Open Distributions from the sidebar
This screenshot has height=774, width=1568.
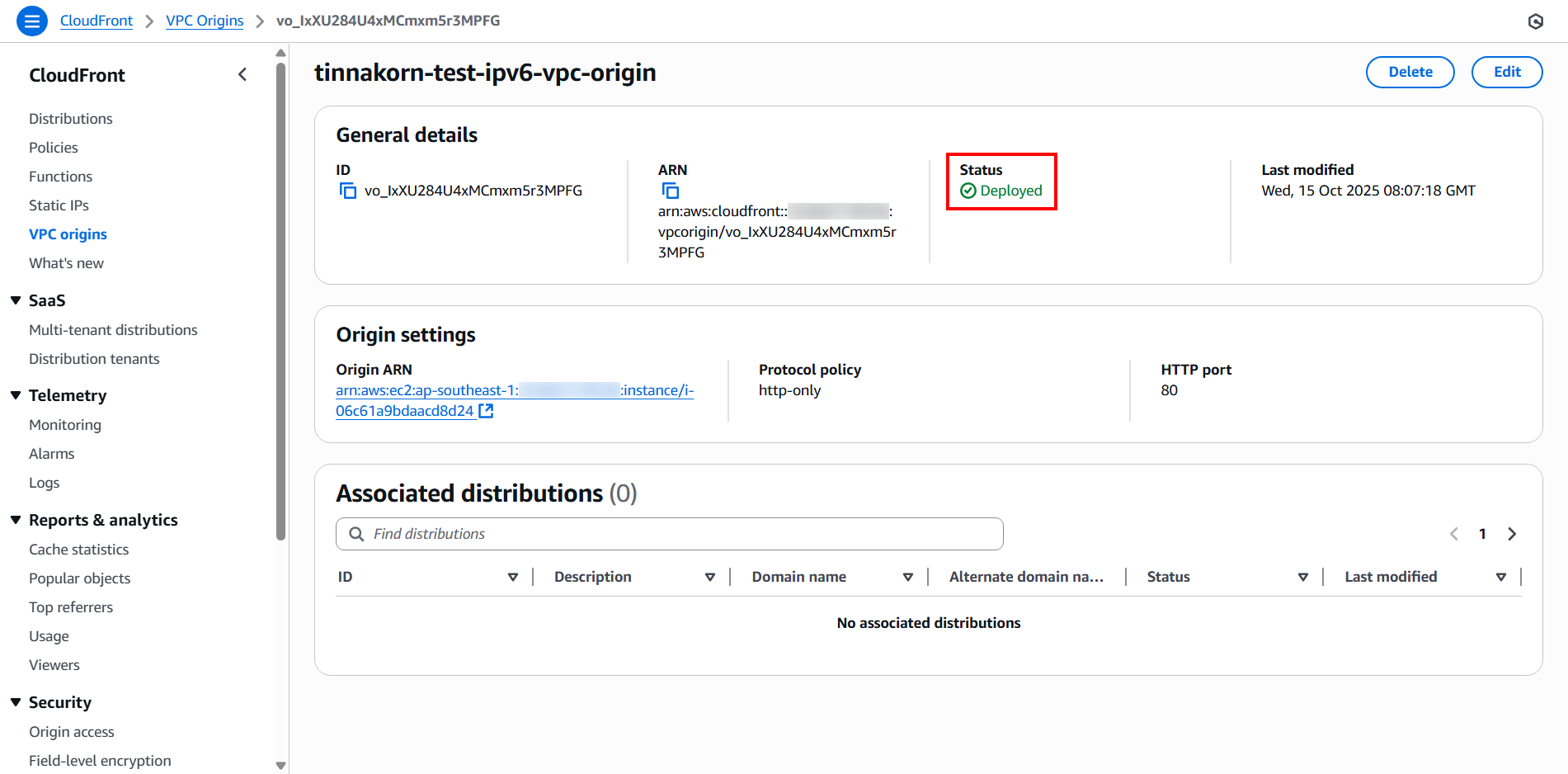tap(71, 119)
